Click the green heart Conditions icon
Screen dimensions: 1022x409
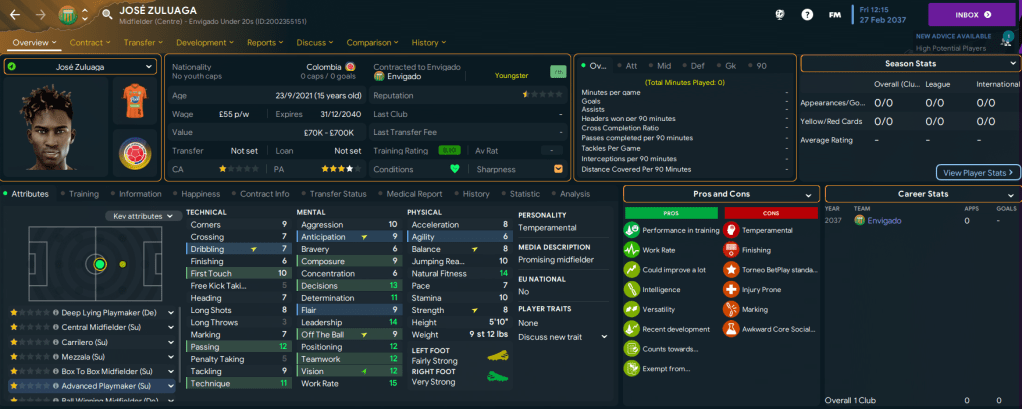(454, 168)
